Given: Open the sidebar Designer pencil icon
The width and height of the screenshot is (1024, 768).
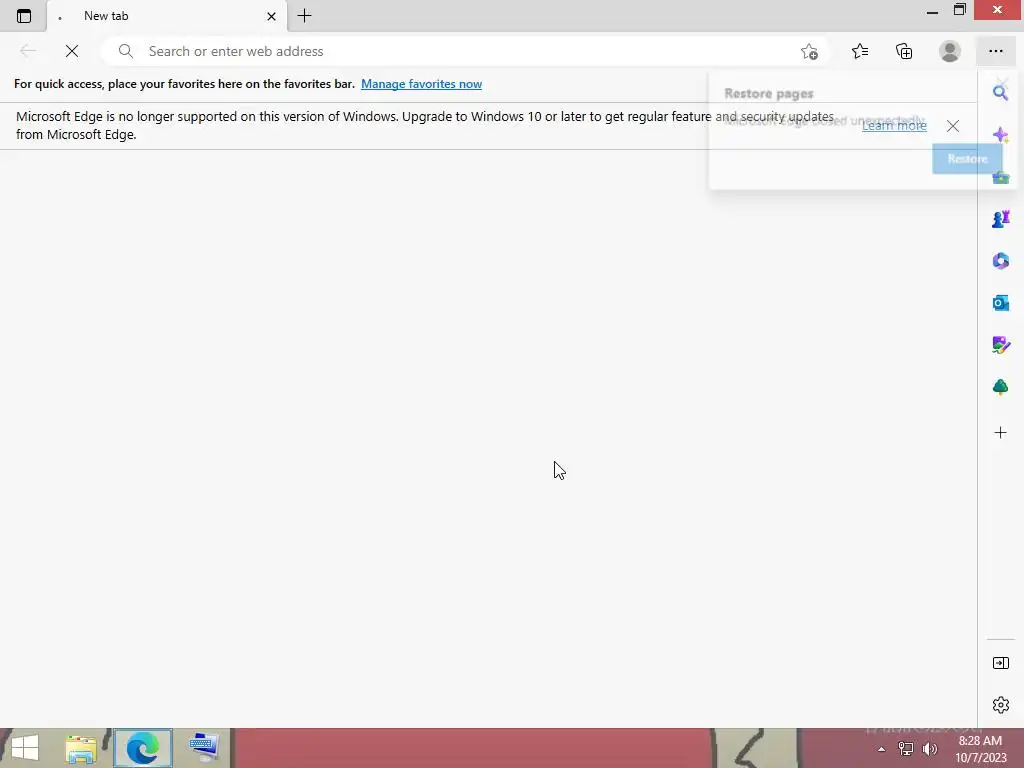Looking at the screenshot, I should click(1000, 345).
